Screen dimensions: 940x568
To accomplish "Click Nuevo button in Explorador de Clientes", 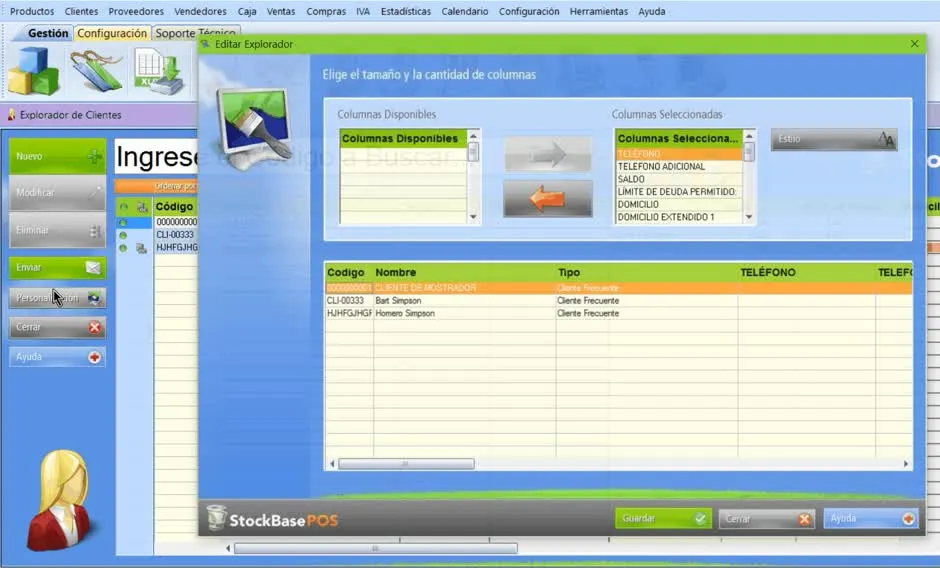I will coord(58,157).
